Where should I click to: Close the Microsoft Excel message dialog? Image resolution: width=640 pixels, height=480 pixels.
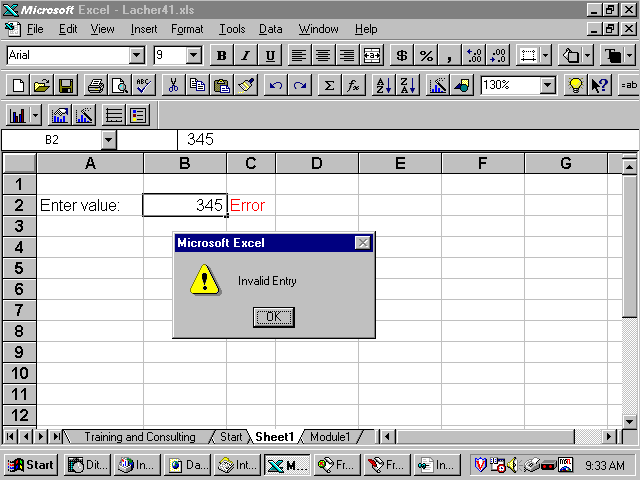(363, 243)
